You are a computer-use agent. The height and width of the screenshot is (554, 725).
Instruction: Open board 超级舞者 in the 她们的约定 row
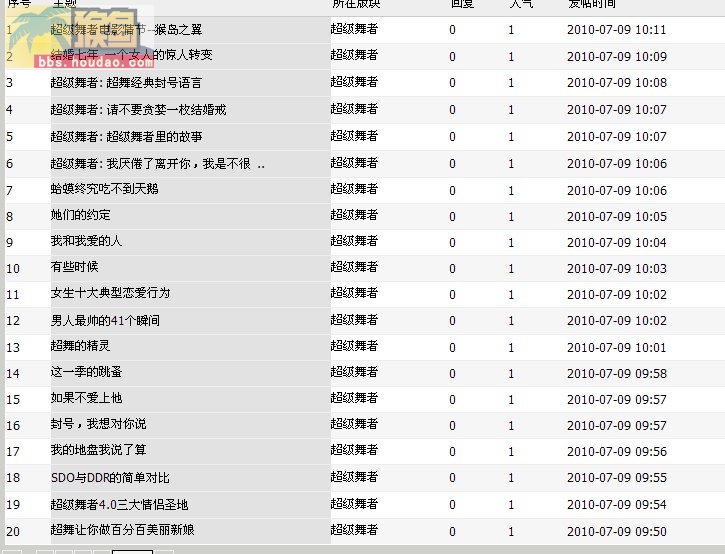354,215
